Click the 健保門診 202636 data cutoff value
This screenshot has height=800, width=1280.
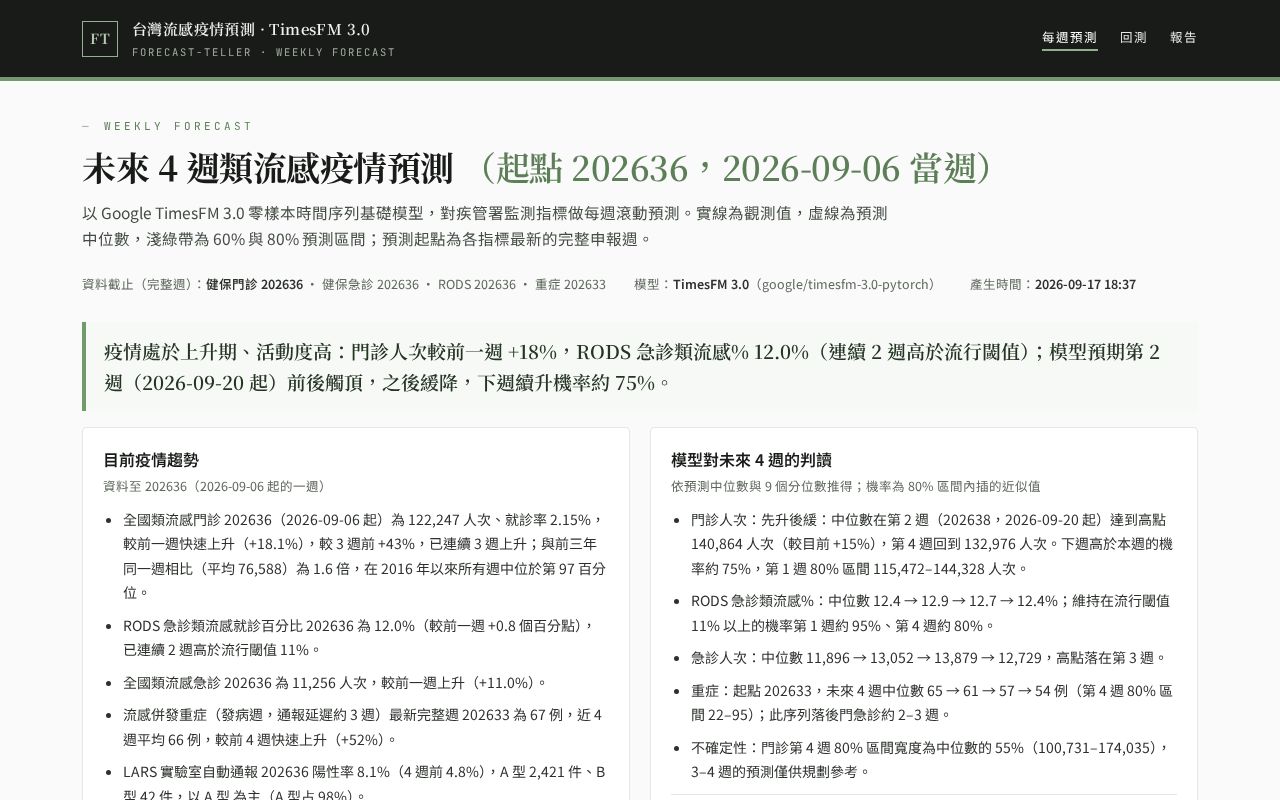pyautogui.click(x=254, y=284)
